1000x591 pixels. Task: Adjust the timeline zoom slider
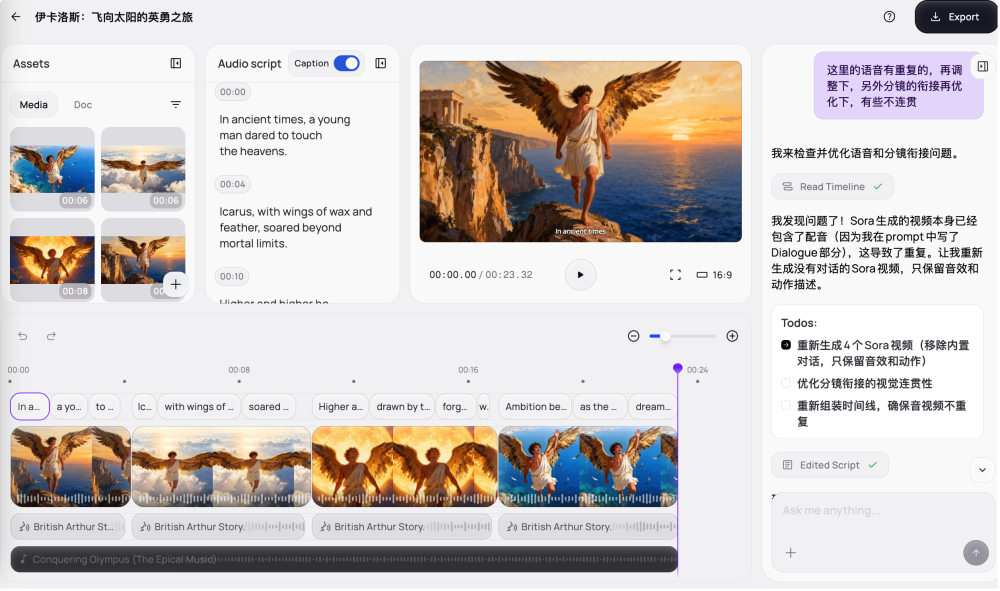coord(665,336)
